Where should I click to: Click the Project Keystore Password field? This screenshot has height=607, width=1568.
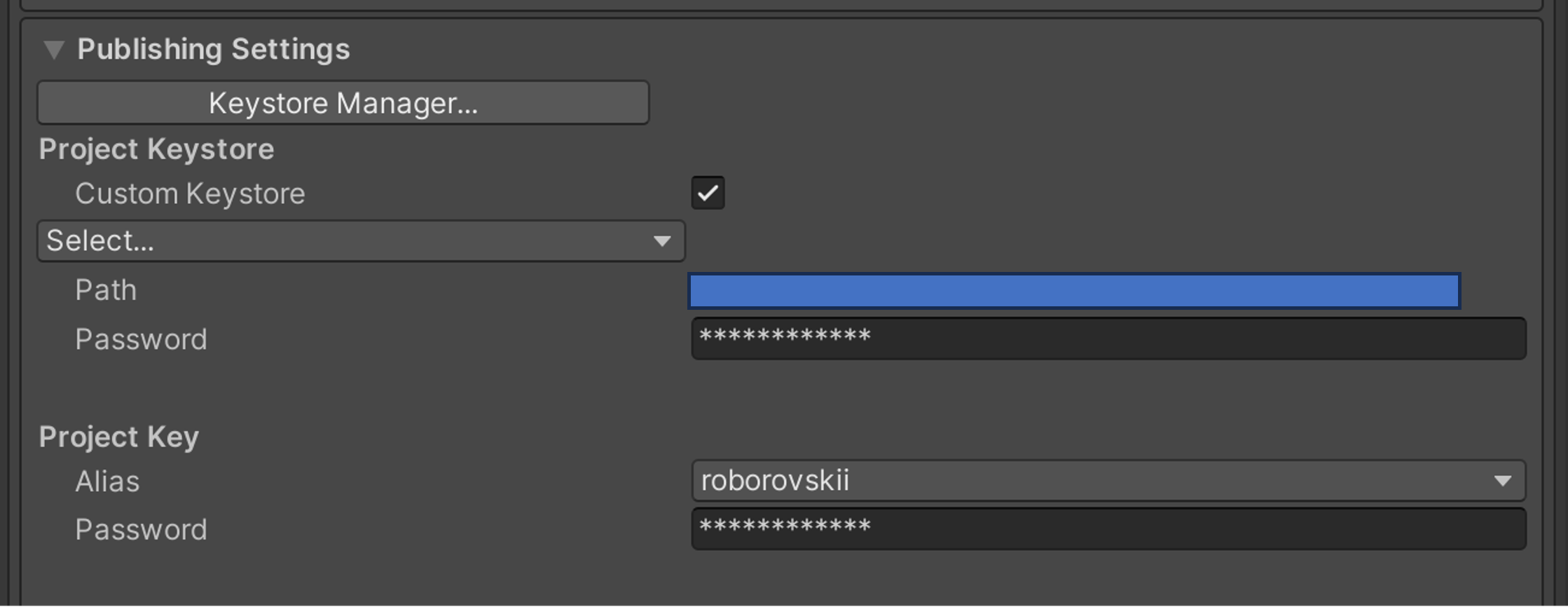1108,339
